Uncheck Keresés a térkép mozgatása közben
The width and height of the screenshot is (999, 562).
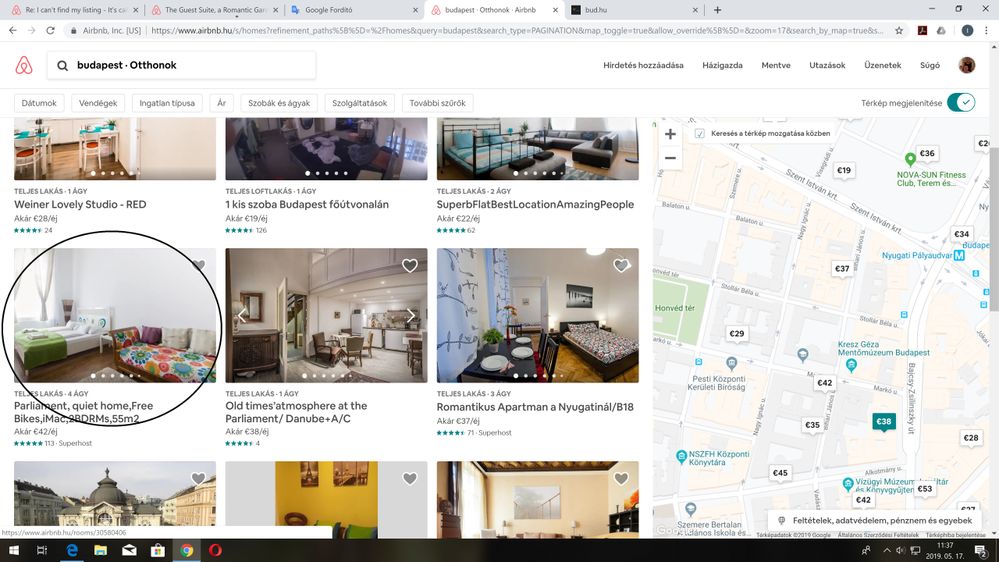click(x=700, y=133)
